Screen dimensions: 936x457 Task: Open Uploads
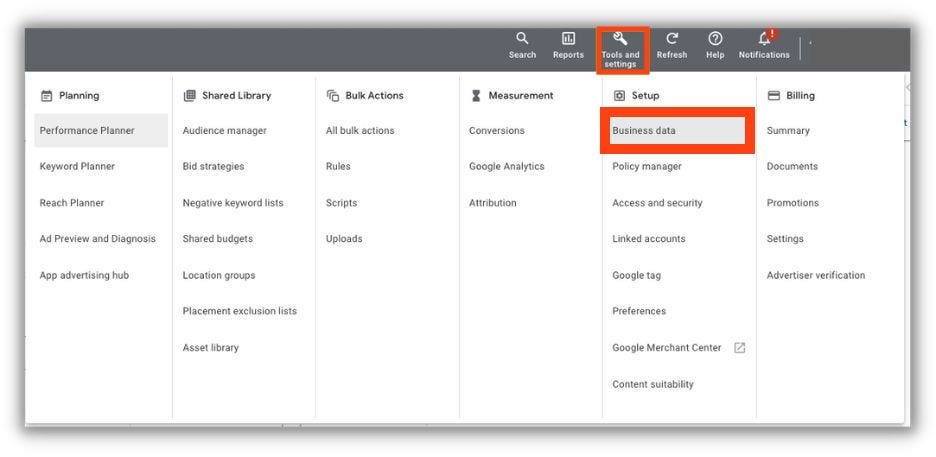[x=344, y=239]
